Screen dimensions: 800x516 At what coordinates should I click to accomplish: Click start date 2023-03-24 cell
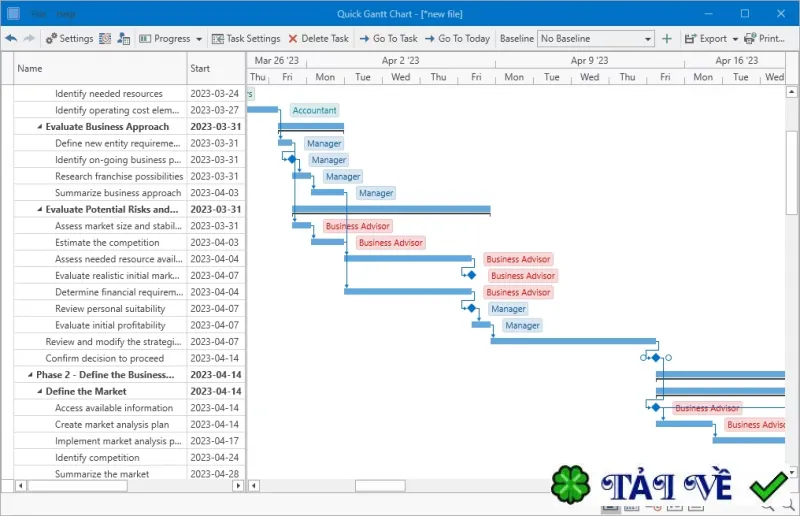[x=215, y=93]
